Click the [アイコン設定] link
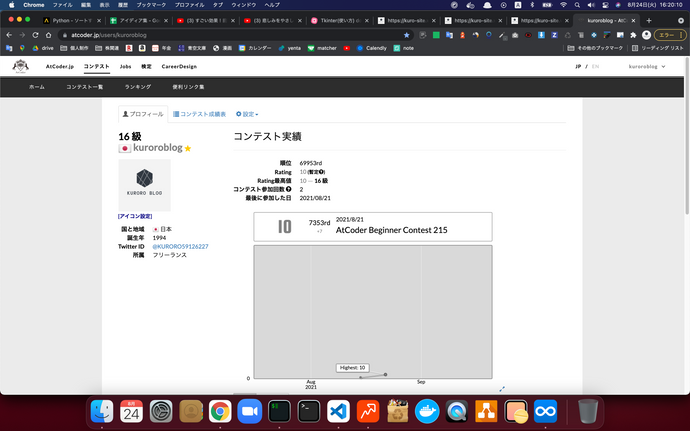 (x=135, y=216)
